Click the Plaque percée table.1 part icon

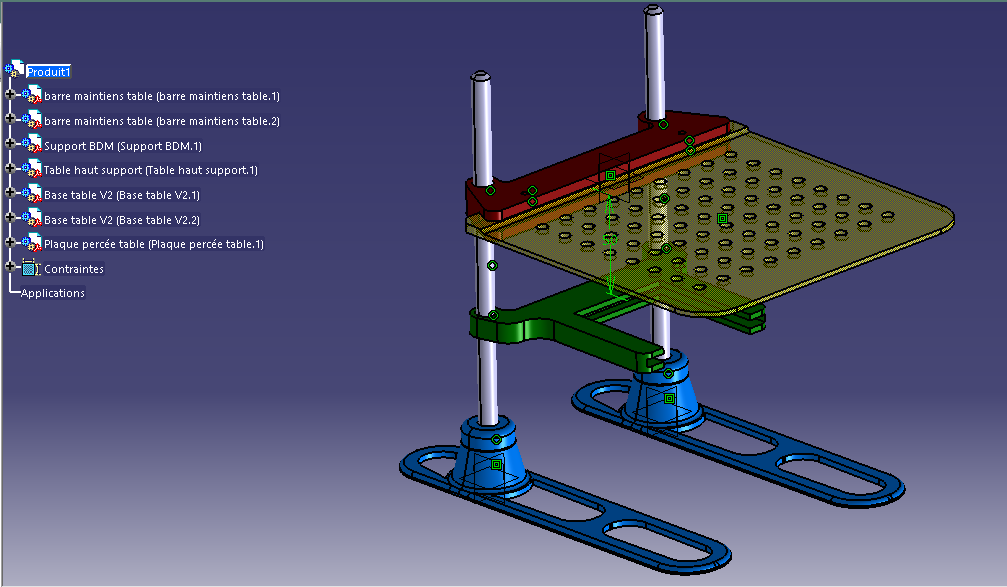pos(31,243)
